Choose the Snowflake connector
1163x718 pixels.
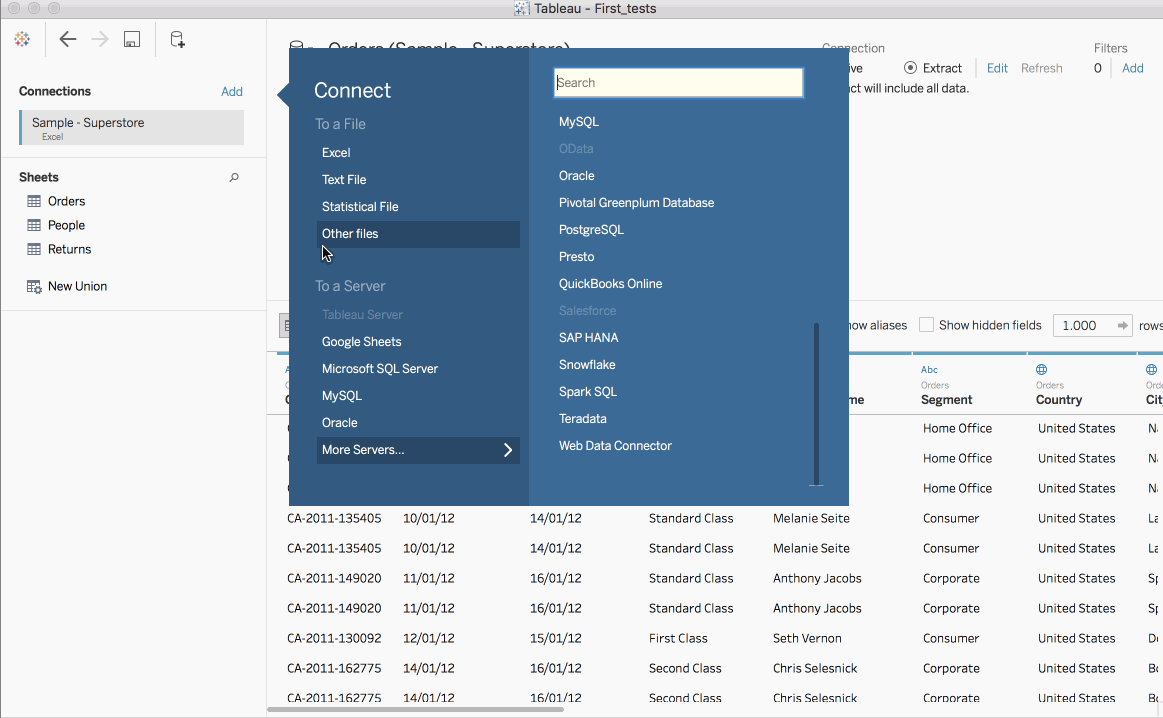tap(587, 365)
